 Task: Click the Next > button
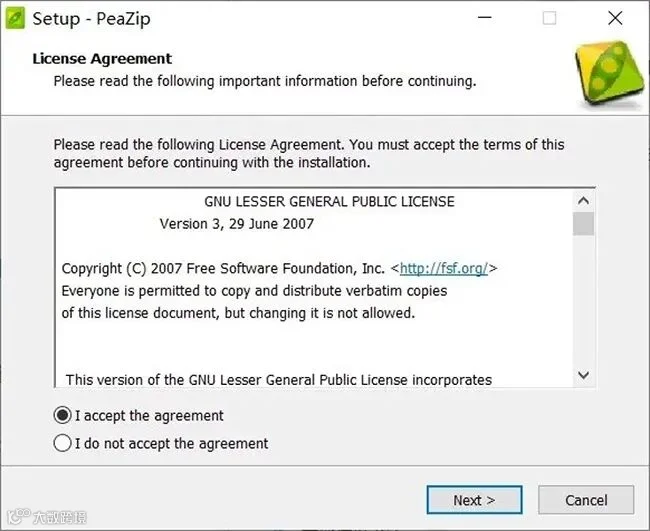pyautogui.click(x=474, y=500)
